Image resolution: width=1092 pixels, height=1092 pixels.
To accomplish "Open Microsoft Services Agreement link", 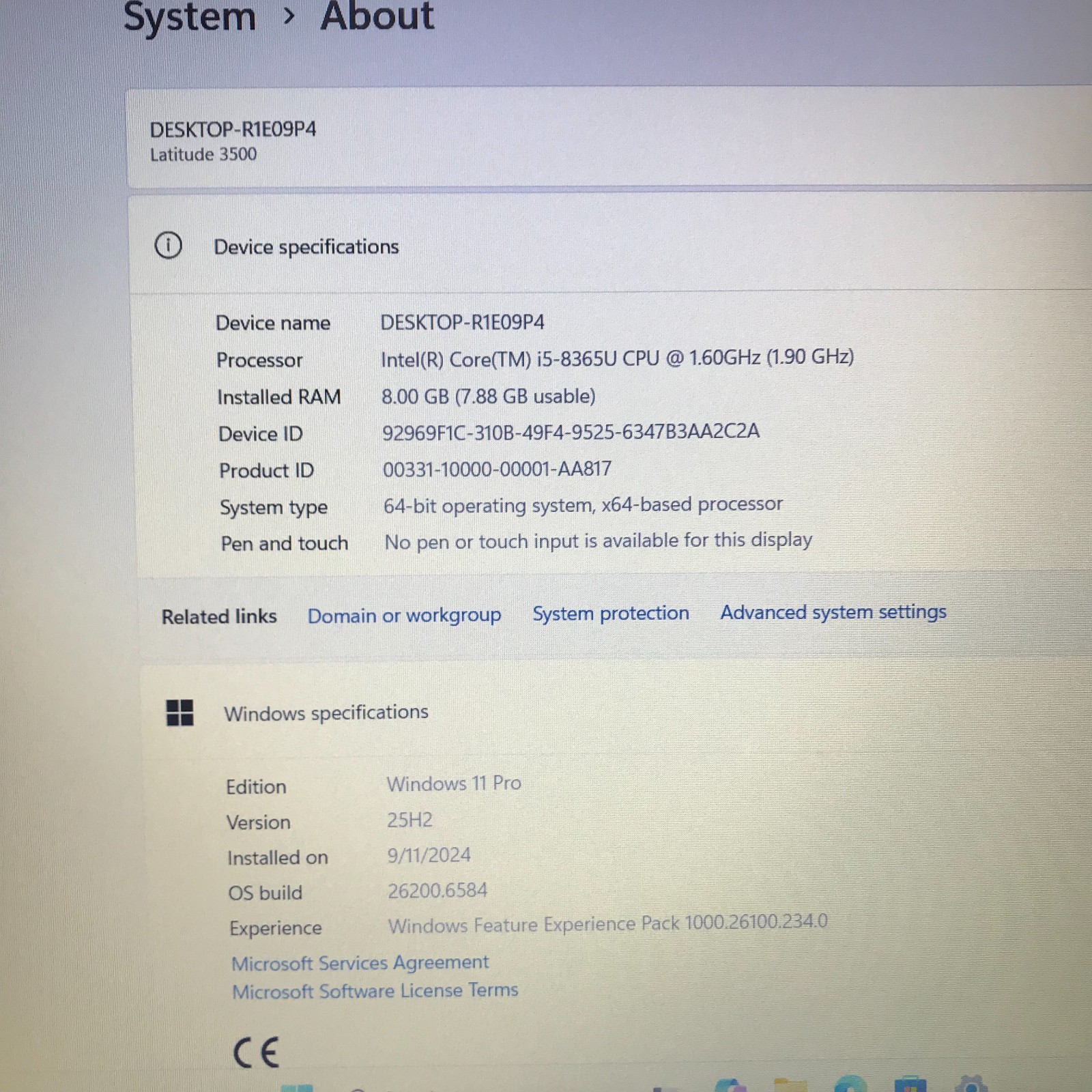I will [360, 962].
